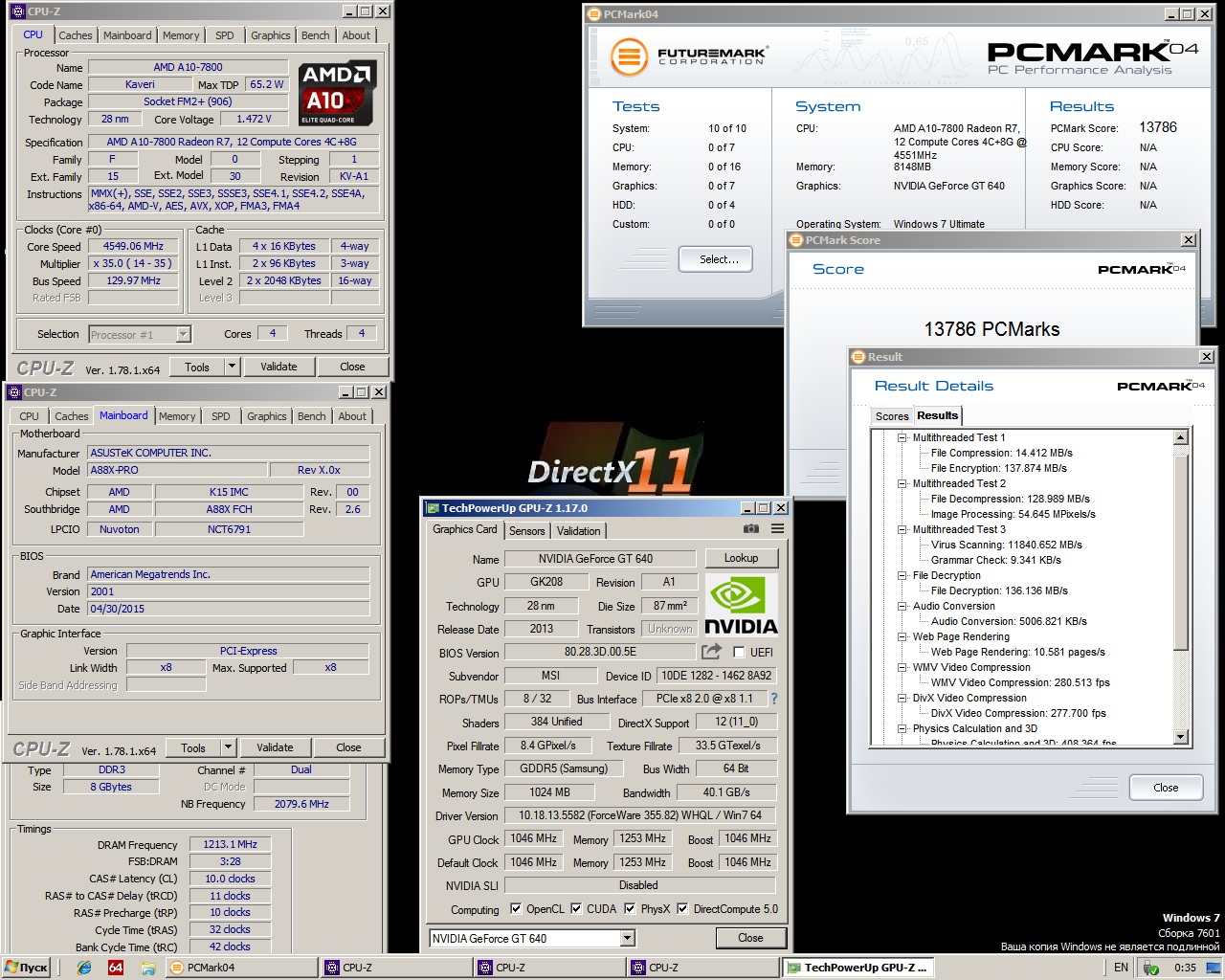Toggle the UEFI checkbox in GPU-Z
The height and width of the screenshot is (980, 1225).
(x=739, y=652)
